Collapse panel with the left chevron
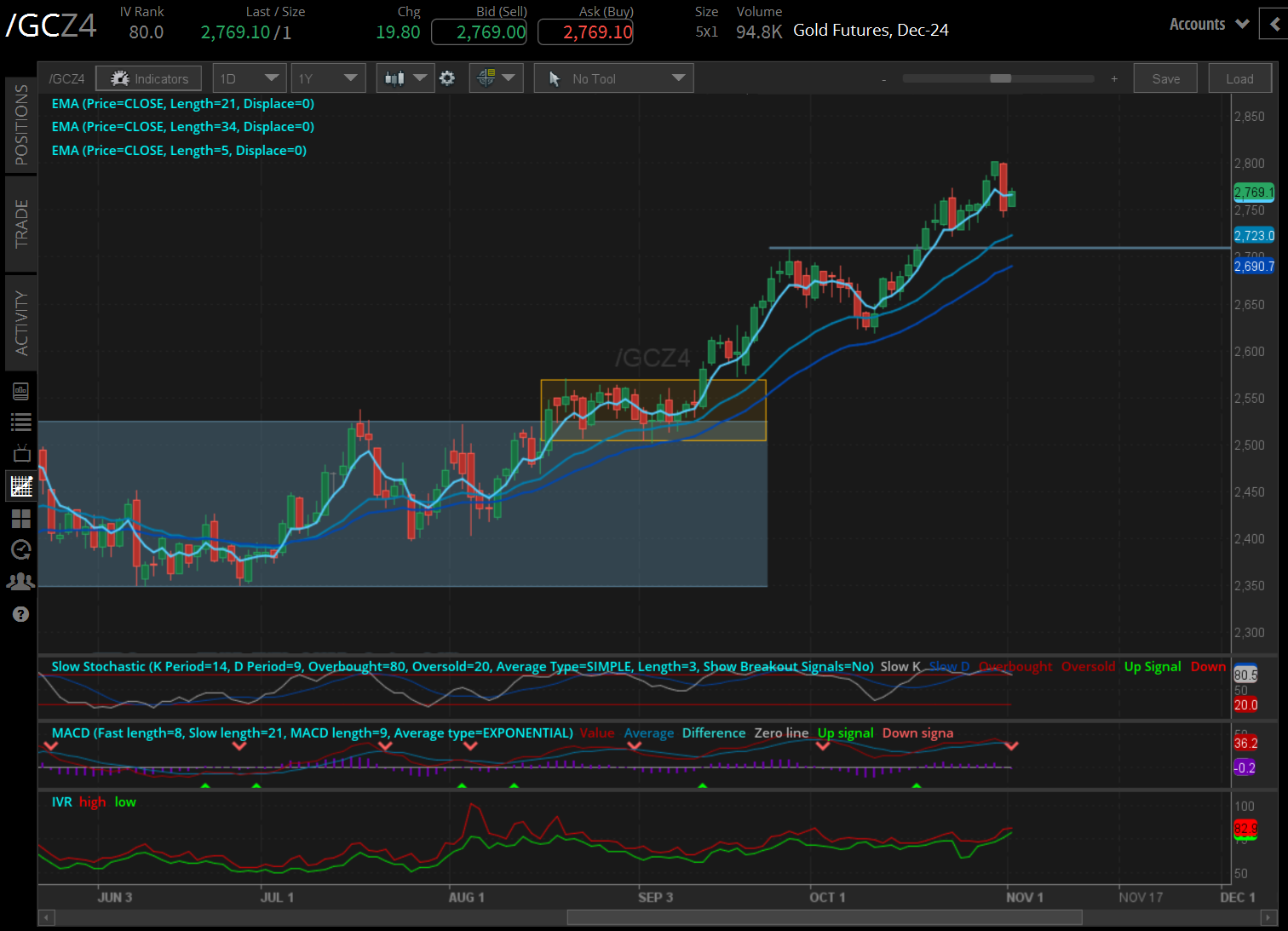The image size is (1288, 931). point(1274,25)
